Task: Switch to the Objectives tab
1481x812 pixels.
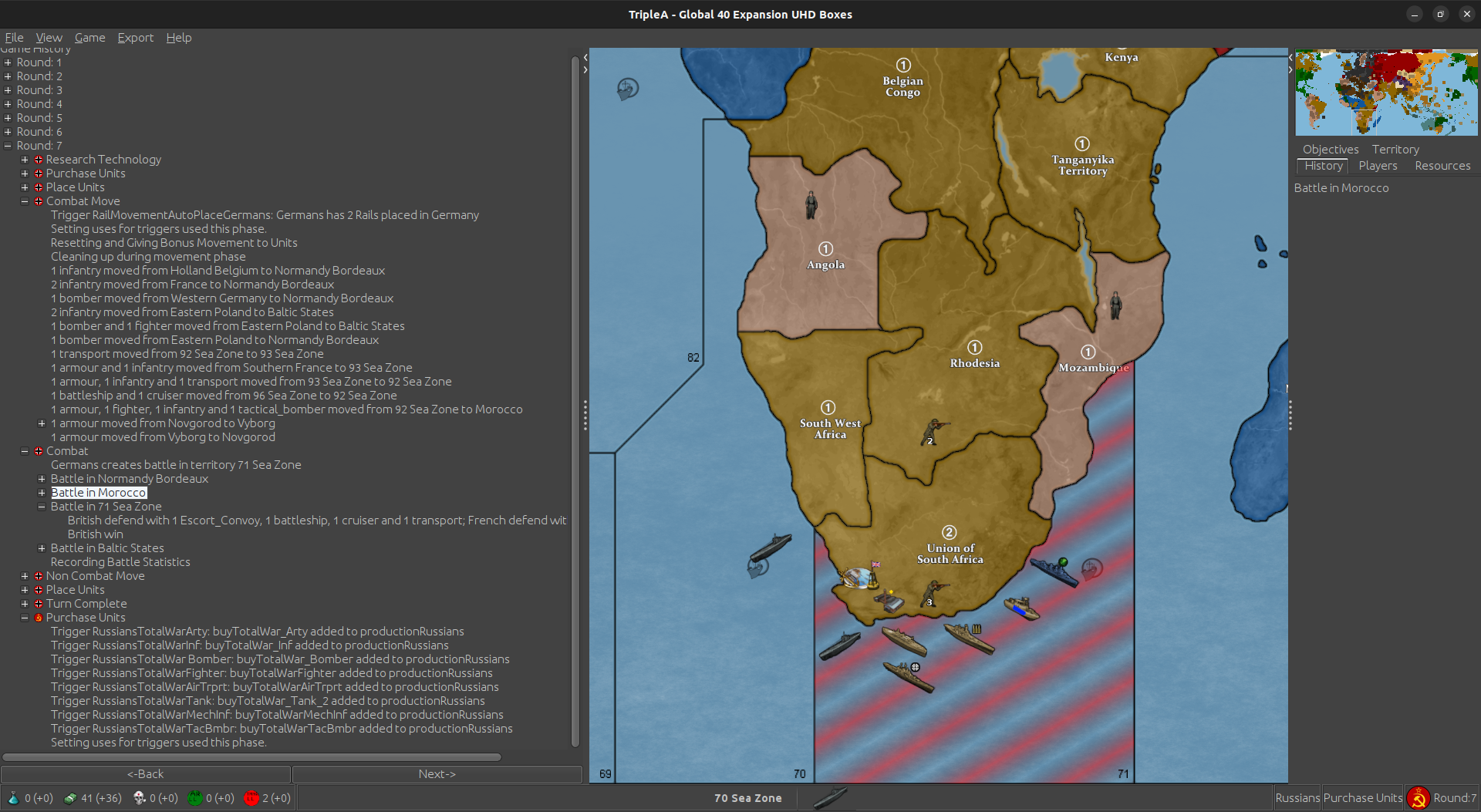Action: pyautogui.click(x=1331, y=150)
